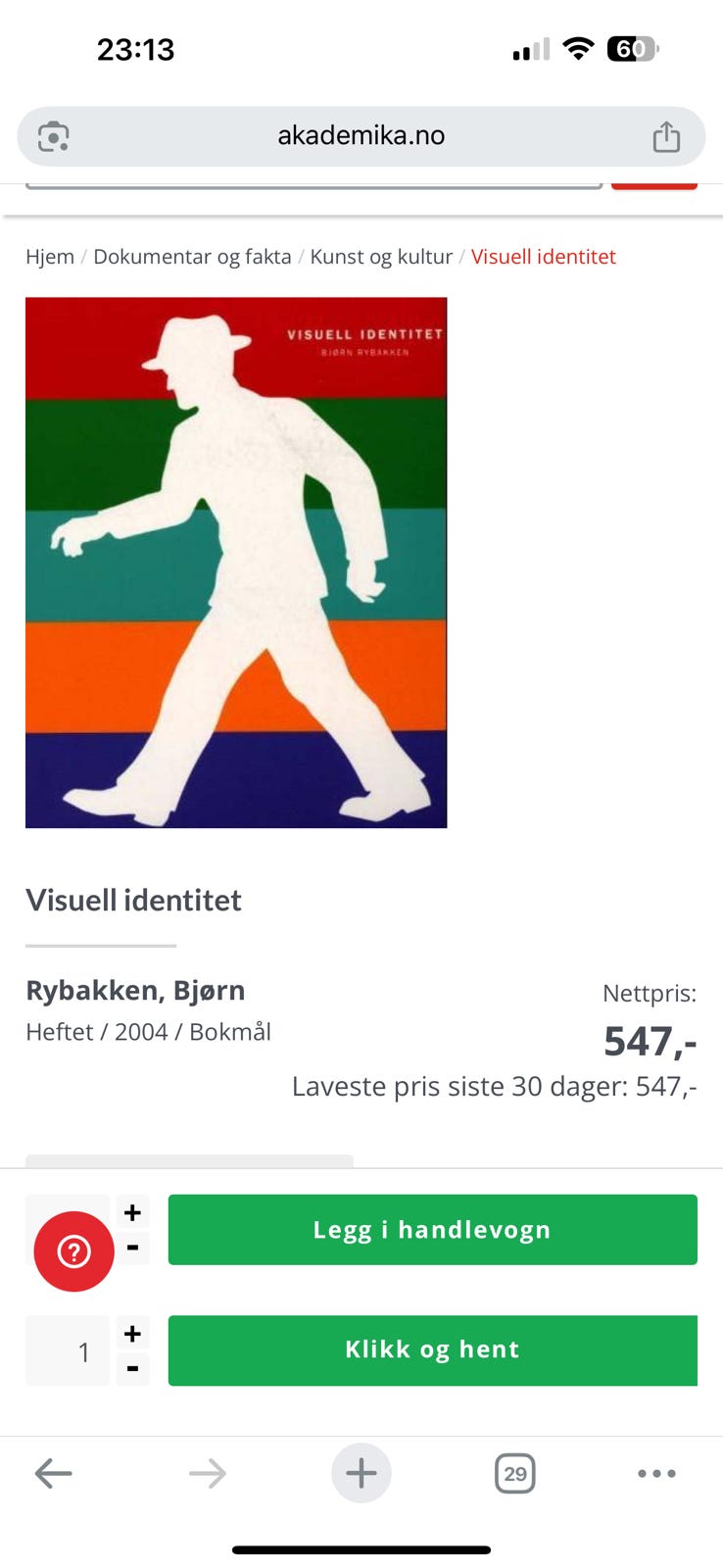
Task: Decrease quantity for Klikk og hent
Action: (133, 1368)
